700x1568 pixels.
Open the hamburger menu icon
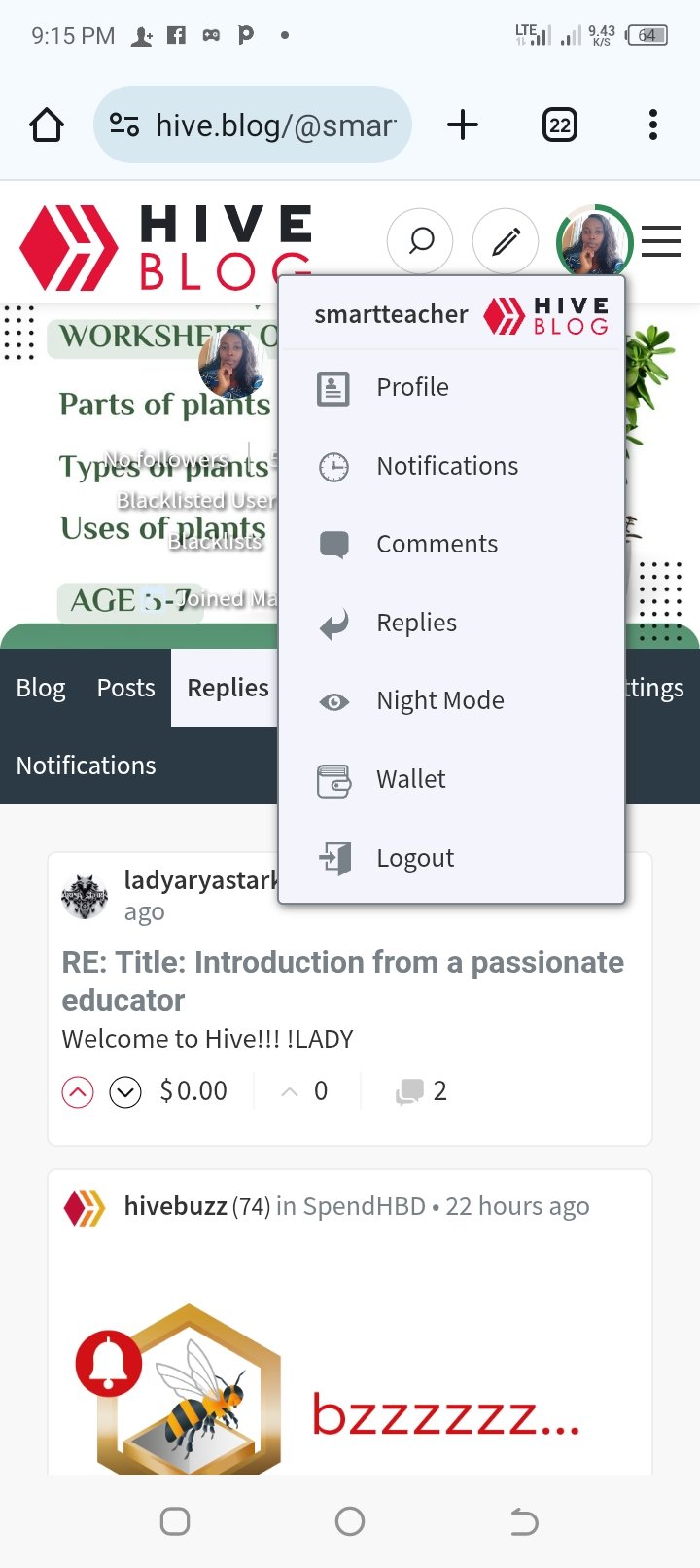click(661, 241)
